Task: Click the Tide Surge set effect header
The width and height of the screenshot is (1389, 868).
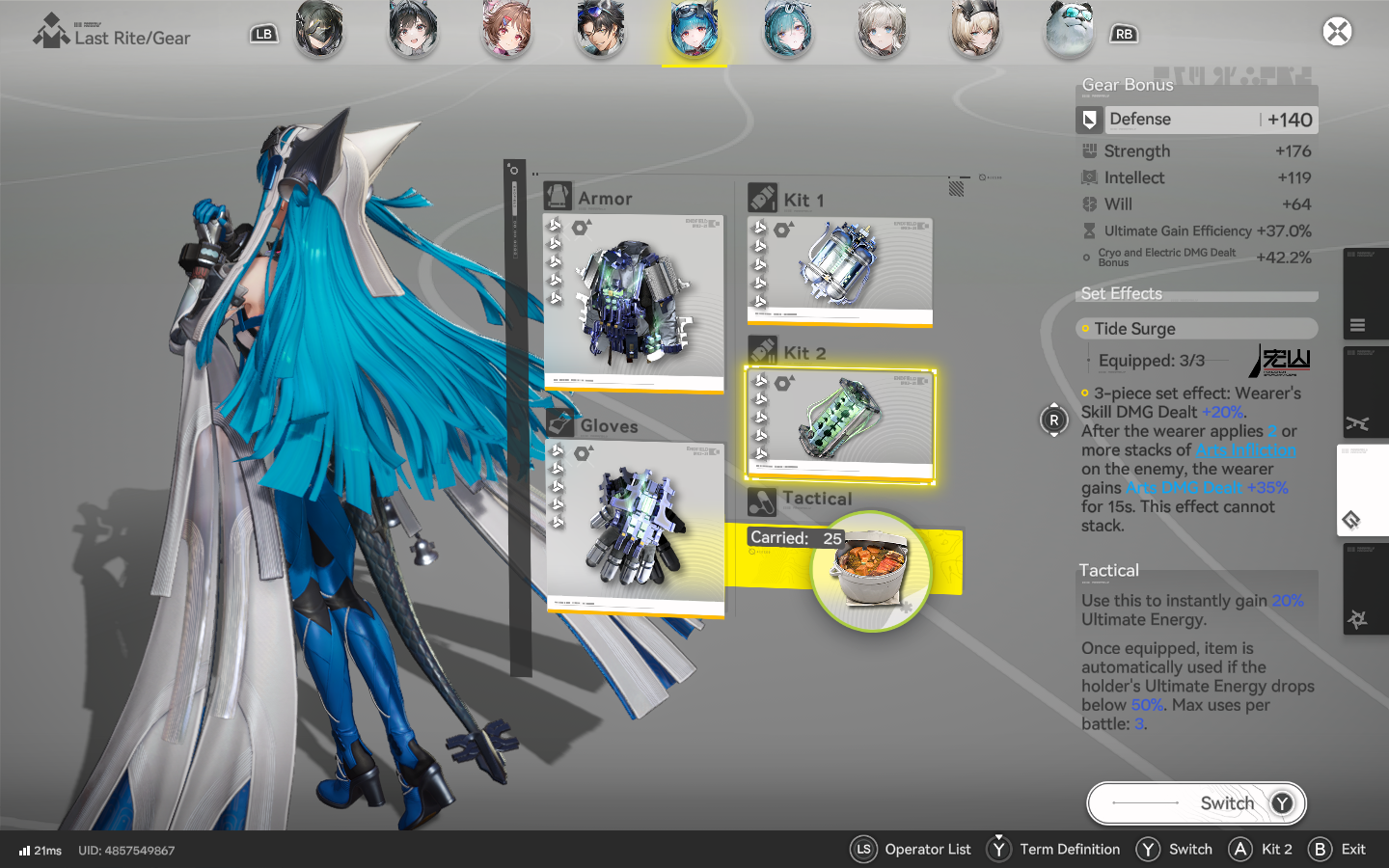Action: point(1197,329)
